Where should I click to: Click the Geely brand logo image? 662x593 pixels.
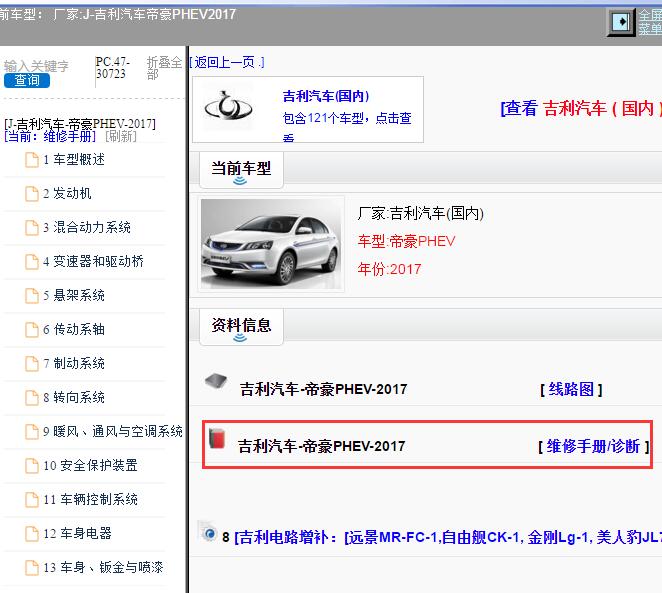click(228, 107)
